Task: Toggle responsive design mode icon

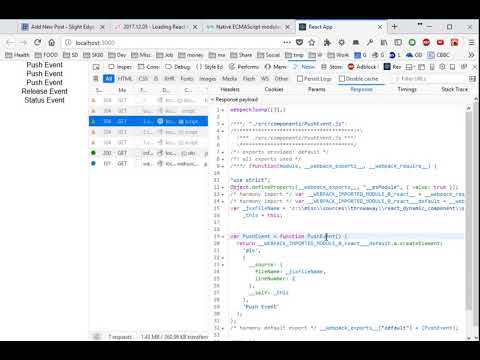Action: click(432, 67)
